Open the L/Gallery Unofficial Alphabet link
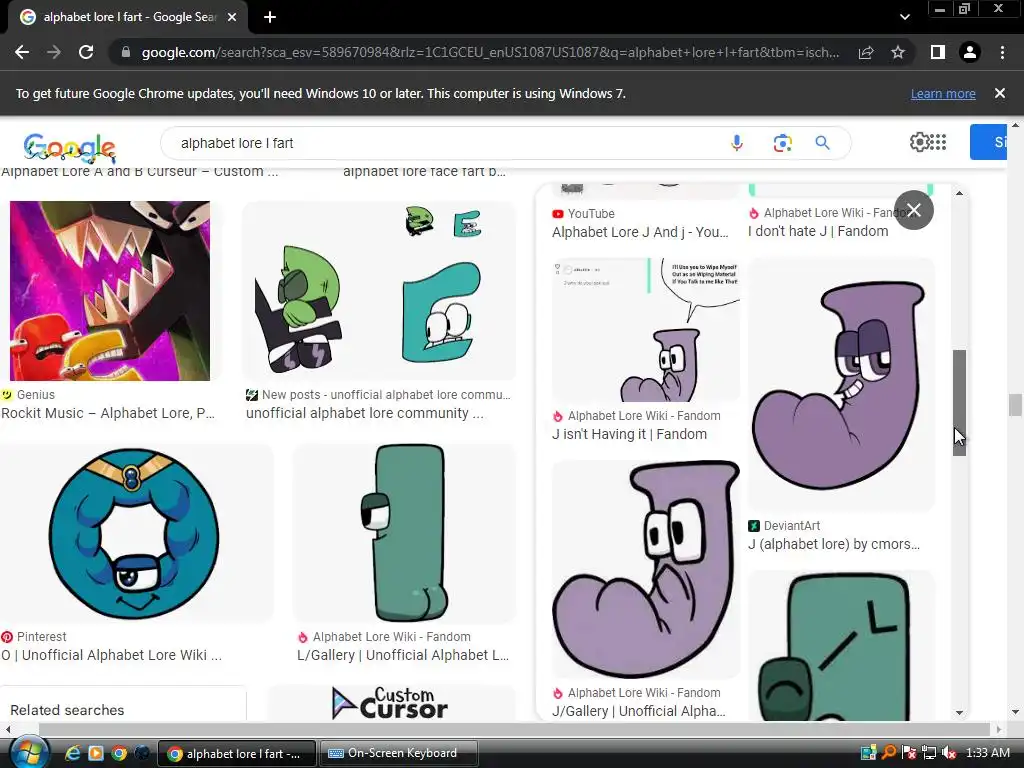This screenshot has width=1024, height=768. click(x=403, y=655)
